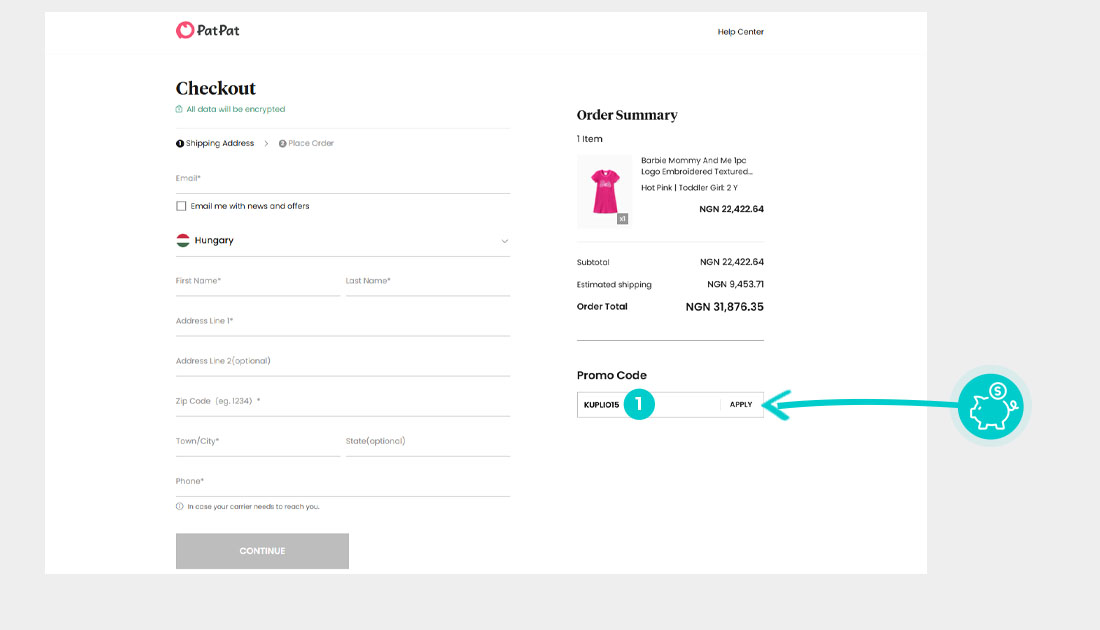Click the Order Total NGN 31,876.35 value
The image size is (1100, 630).
click(724, 307)
